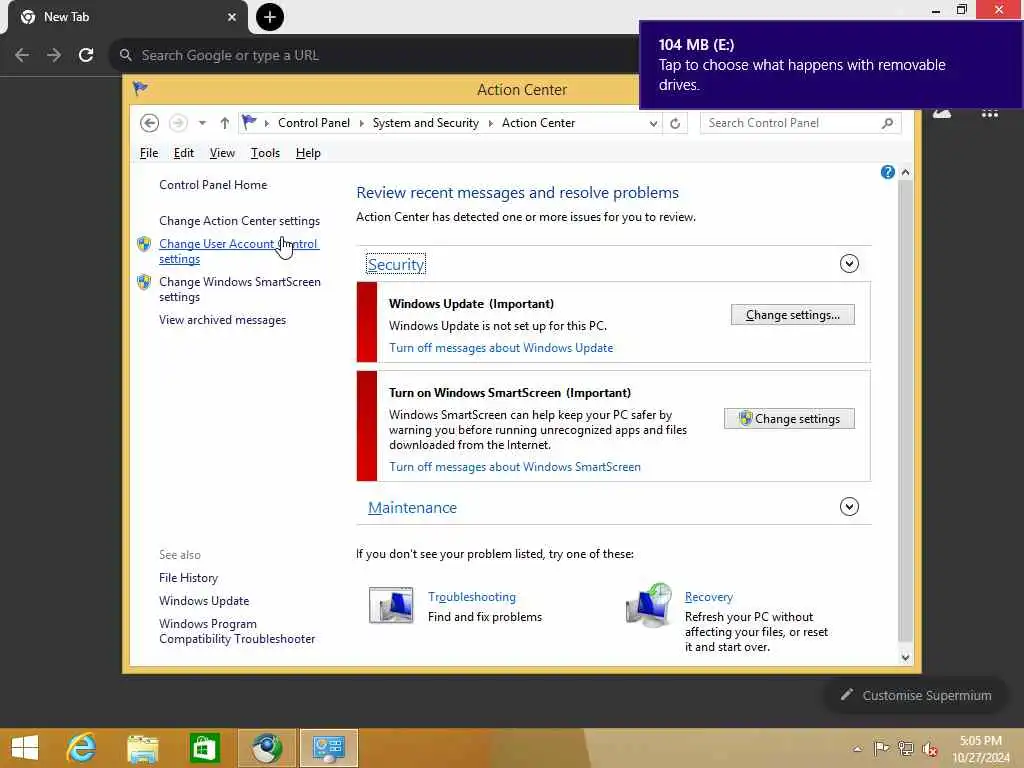Refresh the Action Center page
Viewport: 1024px width, 768px height.
click(x=675, y=123)
